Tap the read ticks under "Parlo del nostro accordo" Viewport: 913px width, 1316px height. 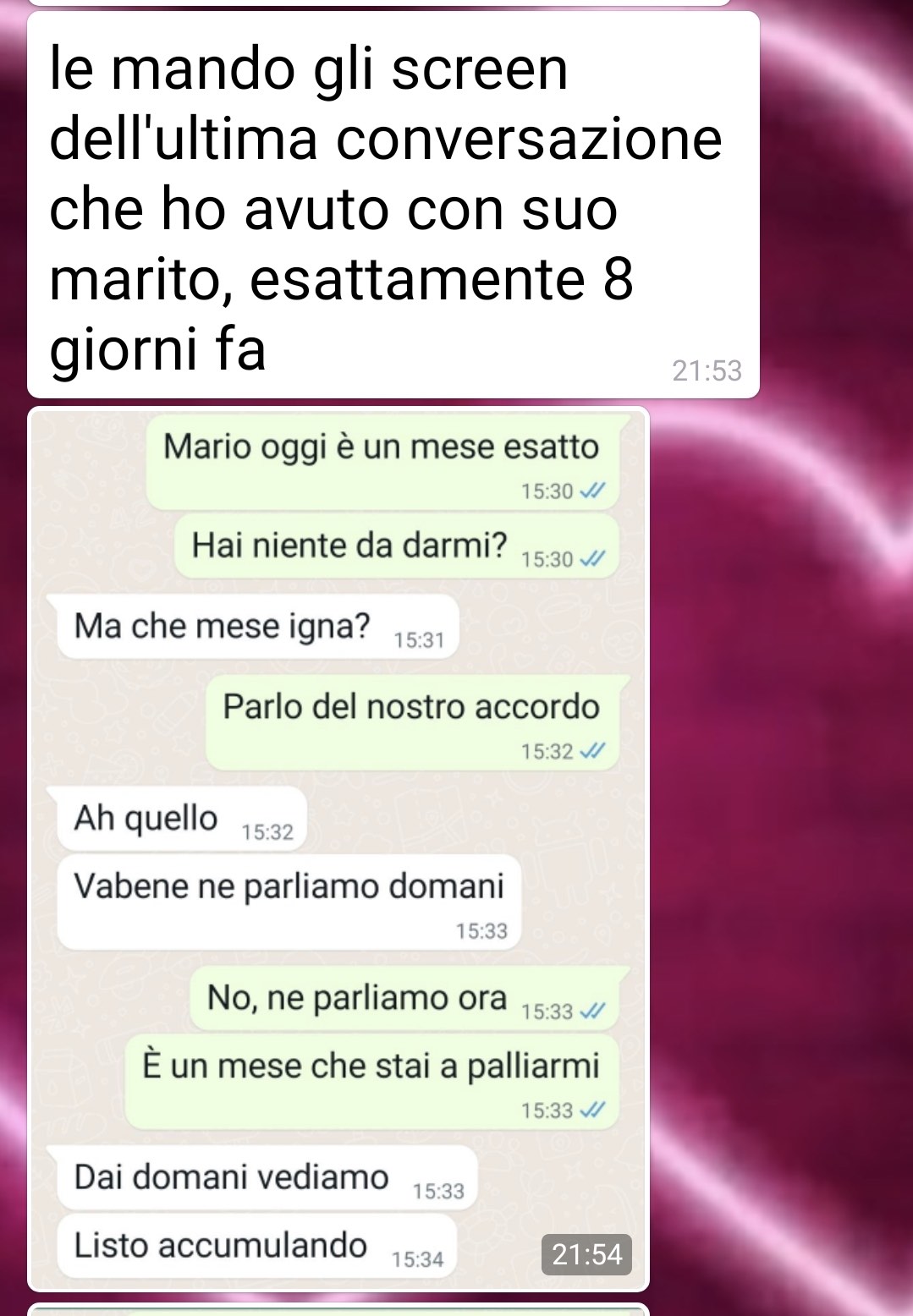click(x=591, y=751)
